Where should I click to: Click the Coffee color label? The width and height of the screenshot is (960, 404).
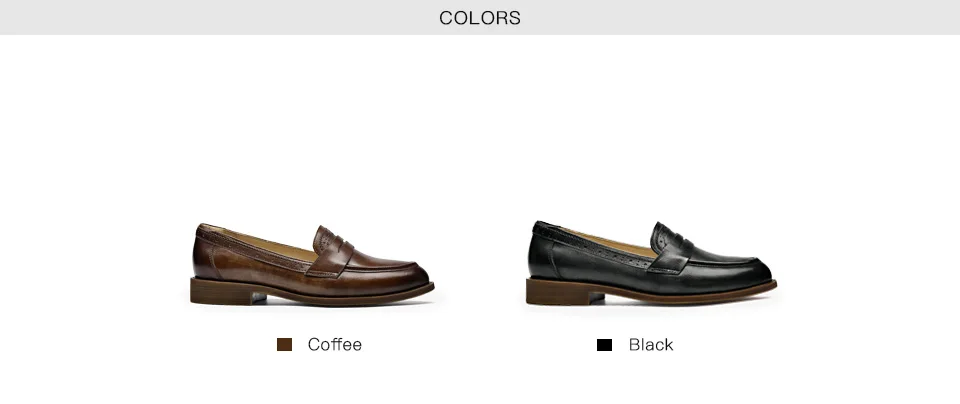pos(334,345)
